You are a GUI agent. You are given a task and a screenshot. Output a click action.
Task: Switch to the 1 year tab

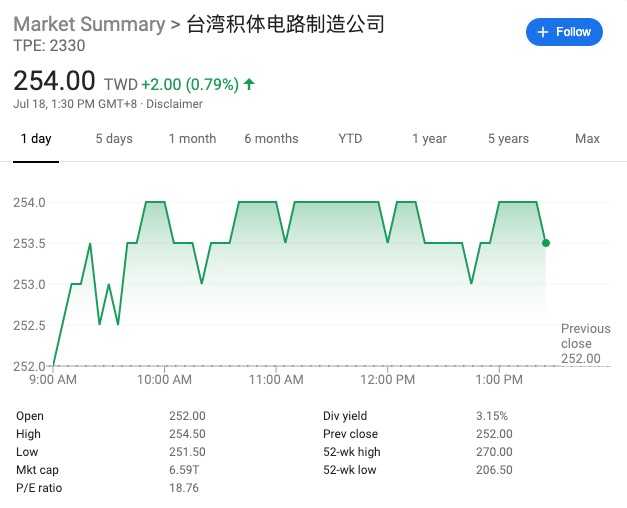(429, 139)
